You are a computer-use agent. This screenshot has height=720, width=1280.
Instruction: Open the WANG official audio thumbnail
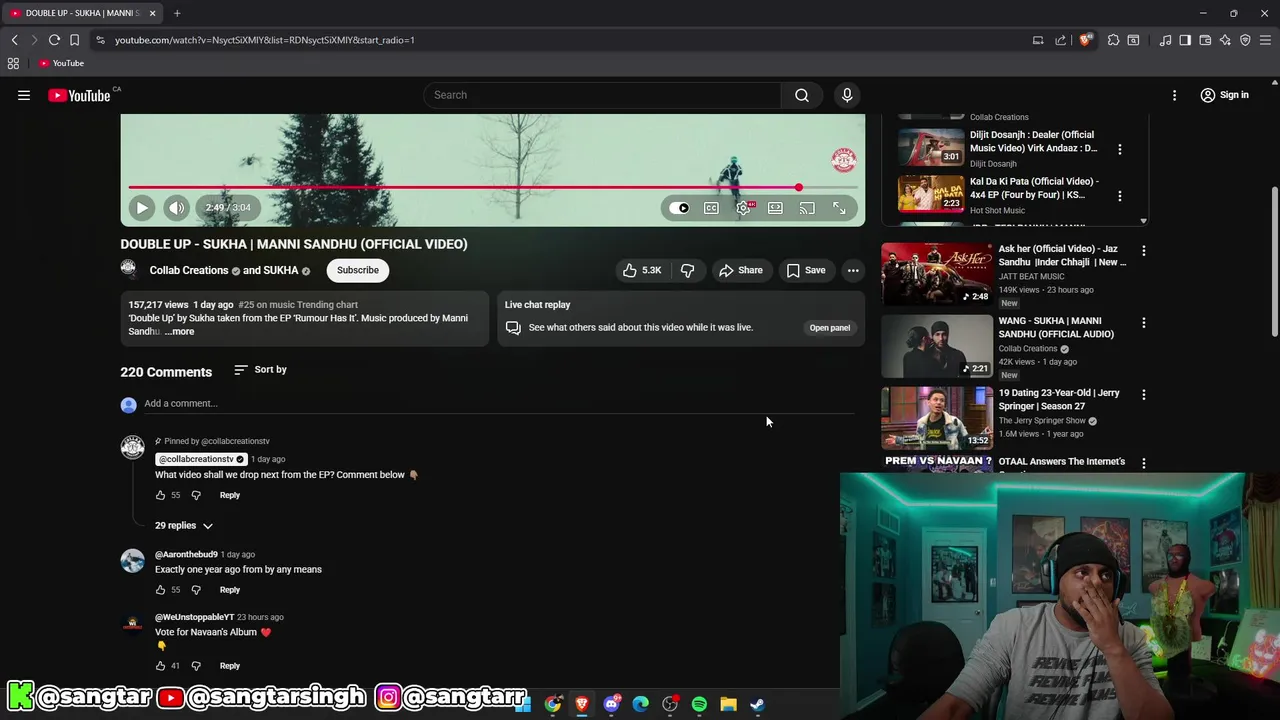click(937, 345)
